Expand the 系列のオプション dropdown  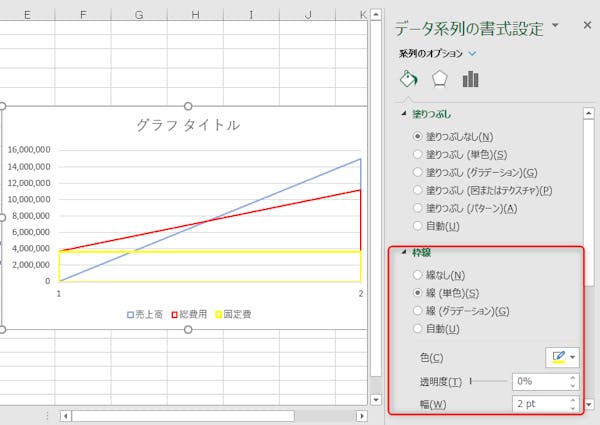(472, 53)
